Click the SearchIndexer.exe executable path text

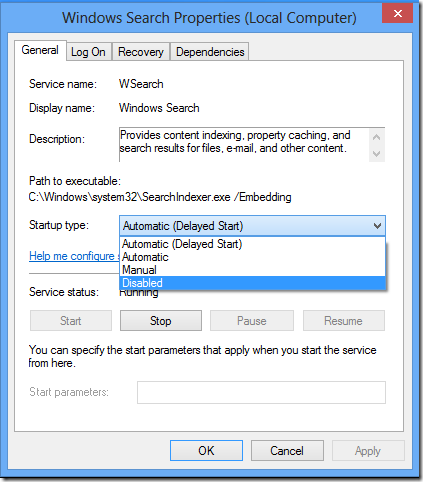coord(160,197)
